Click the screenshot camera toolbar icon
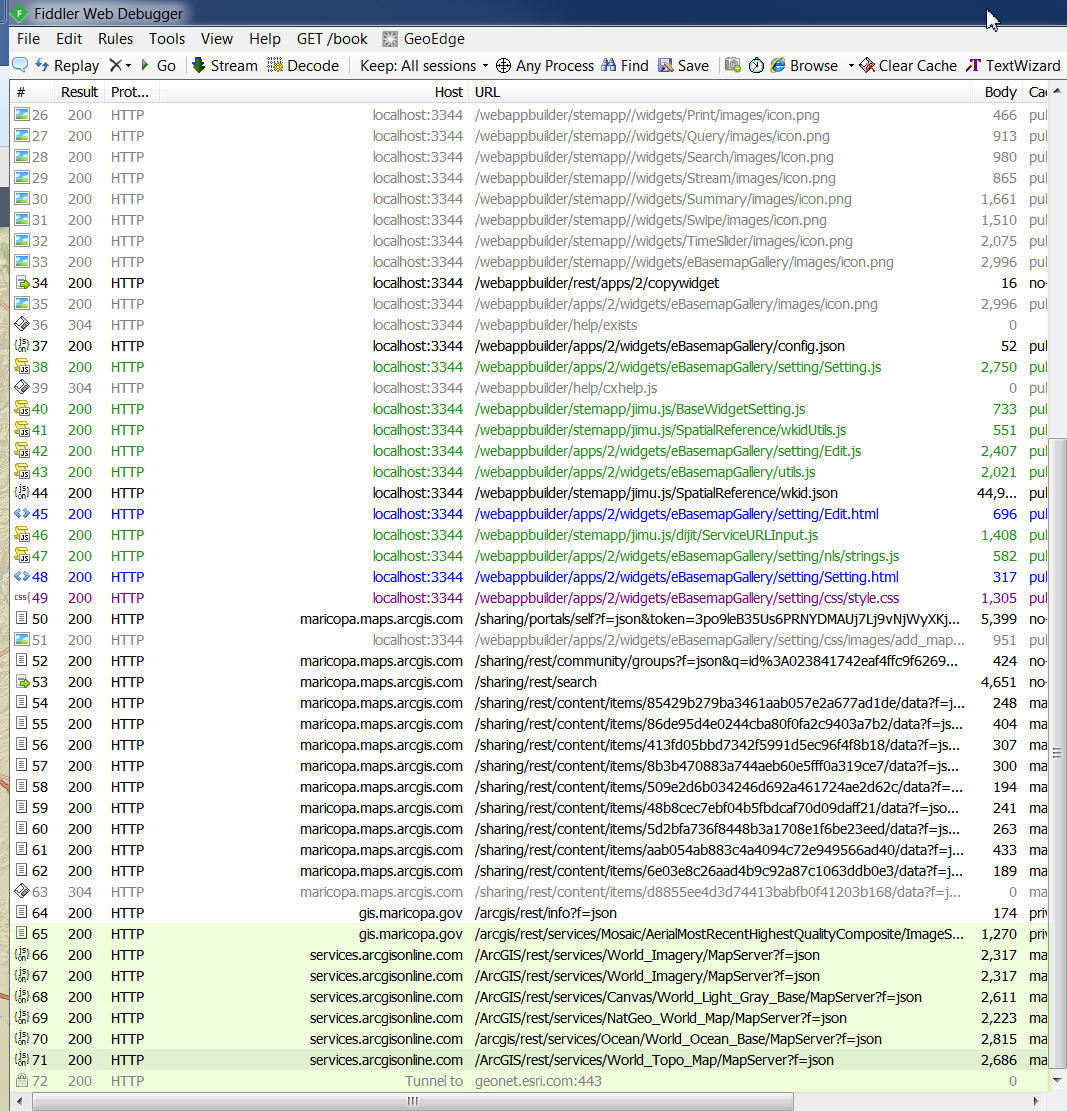Image resolution: width=1067 pixels, height=1111 pixels. click(733, 65)
